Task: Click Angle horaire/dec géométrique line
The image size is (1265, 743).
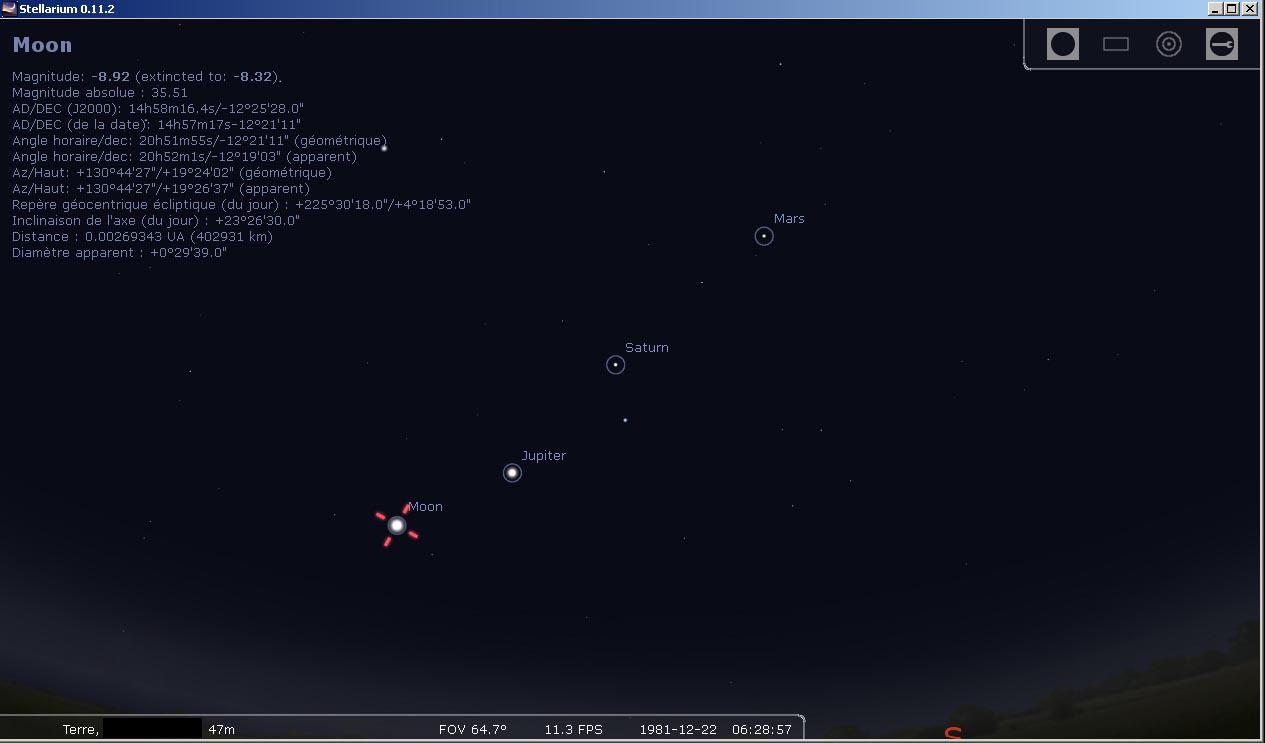Action: [x=199, y=141]
